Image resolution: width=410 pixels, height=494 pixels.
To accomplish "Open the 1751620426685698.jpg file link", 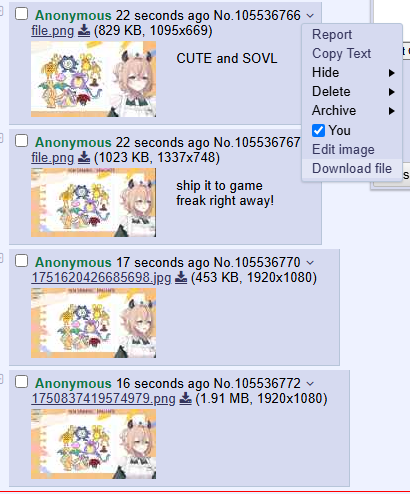I will pos(101,278).
